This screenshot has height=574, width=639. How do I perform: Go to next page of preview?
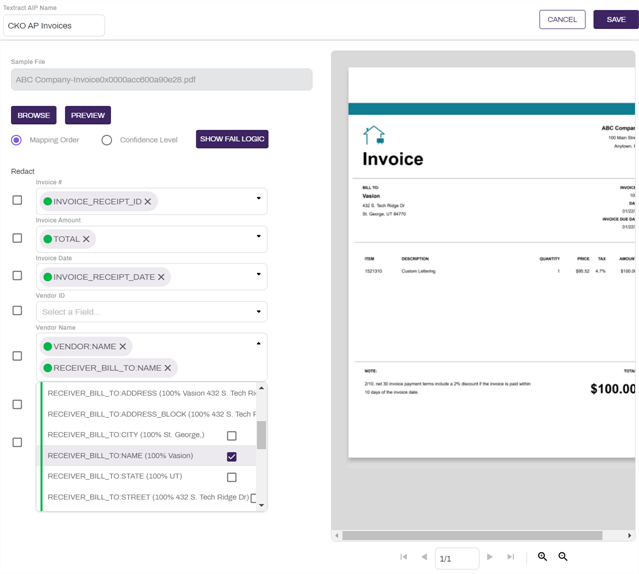click(x=490, y=557)
